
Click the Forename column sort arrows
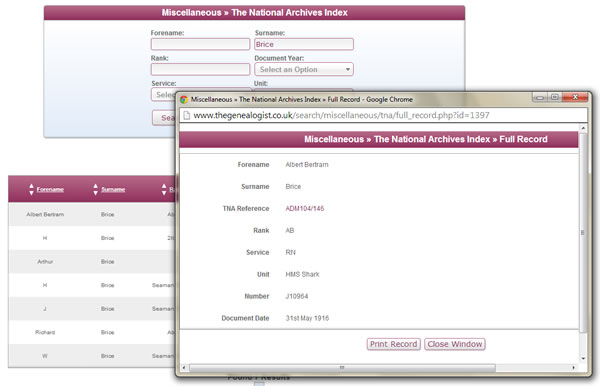(x=31, y=189)
